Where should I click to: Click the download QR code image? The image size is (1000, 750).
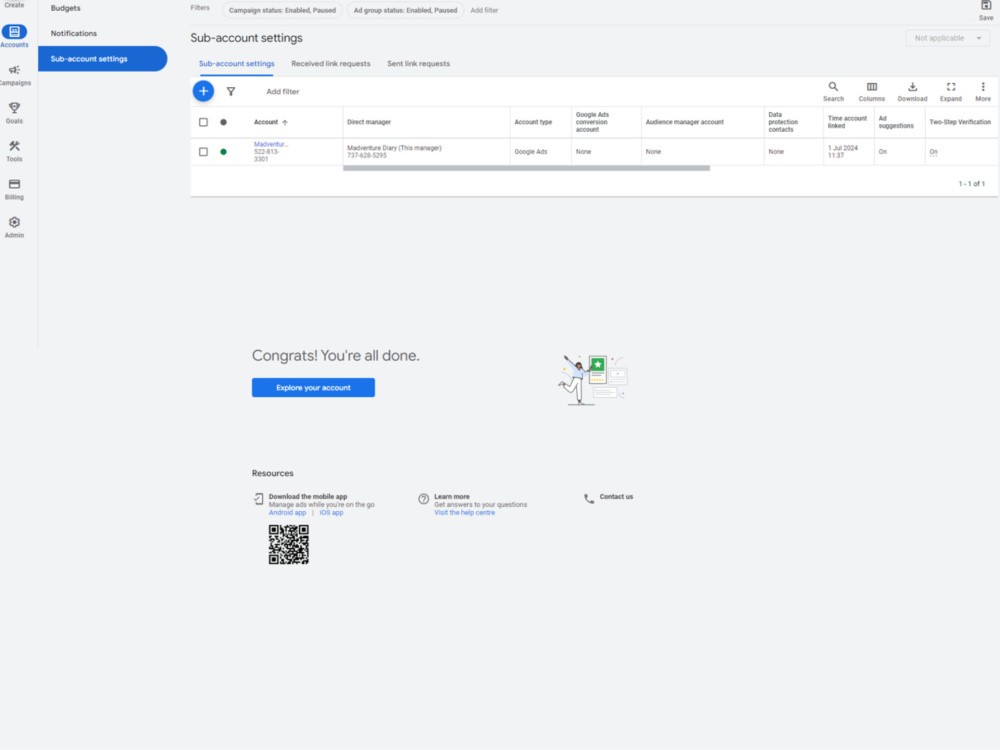288,545
